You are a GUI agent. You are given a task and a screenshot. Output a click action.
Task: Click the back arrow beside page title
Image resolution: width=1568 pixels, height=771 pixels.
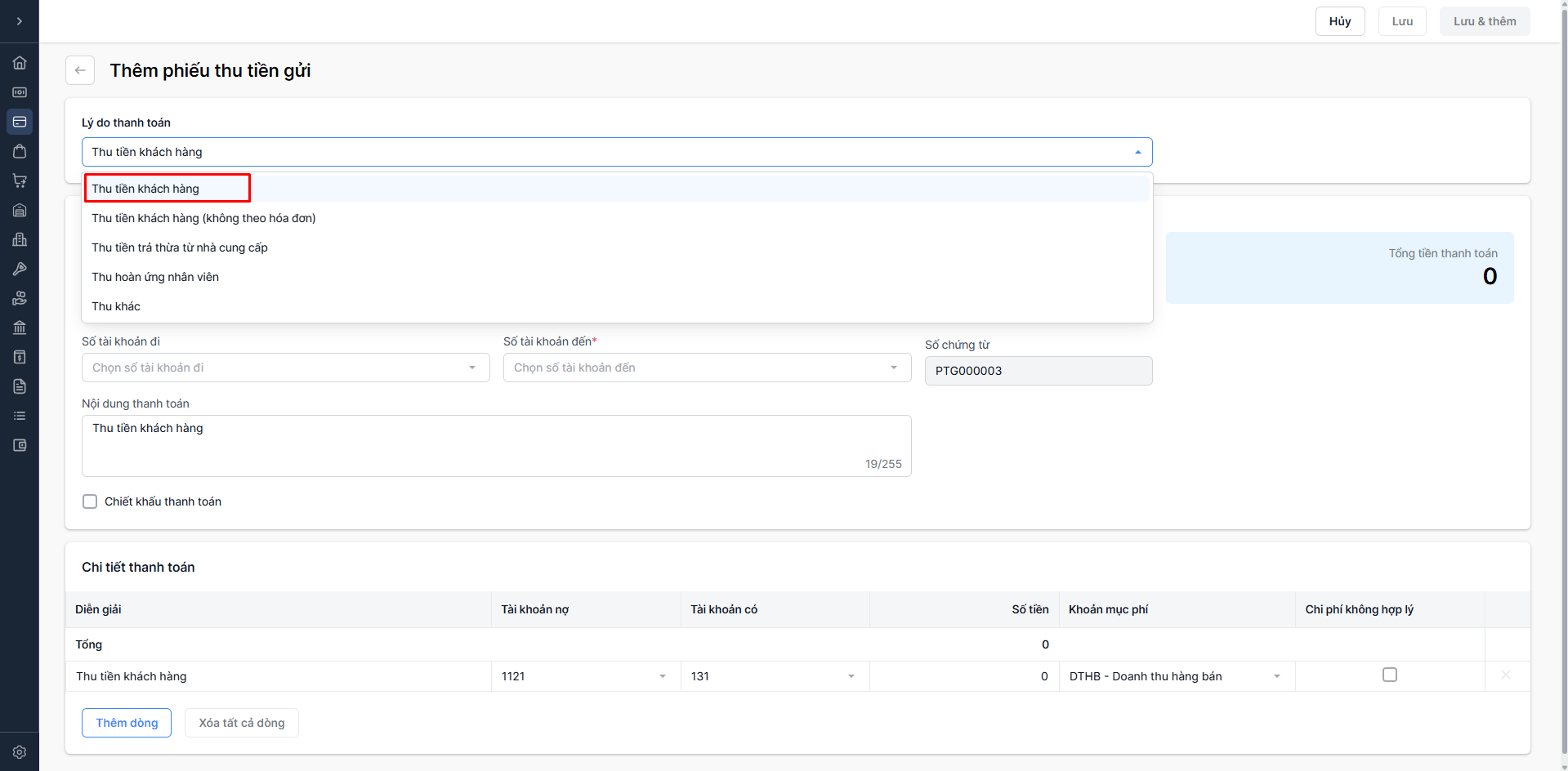point(80,70)
